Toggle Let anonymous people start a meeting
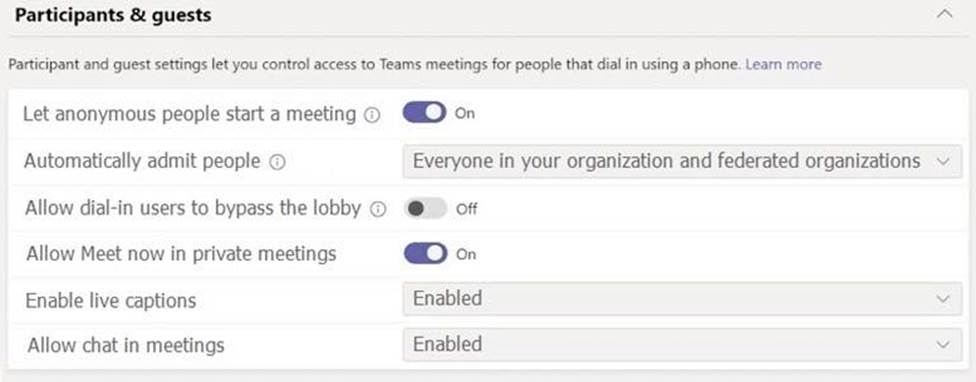 424,113
